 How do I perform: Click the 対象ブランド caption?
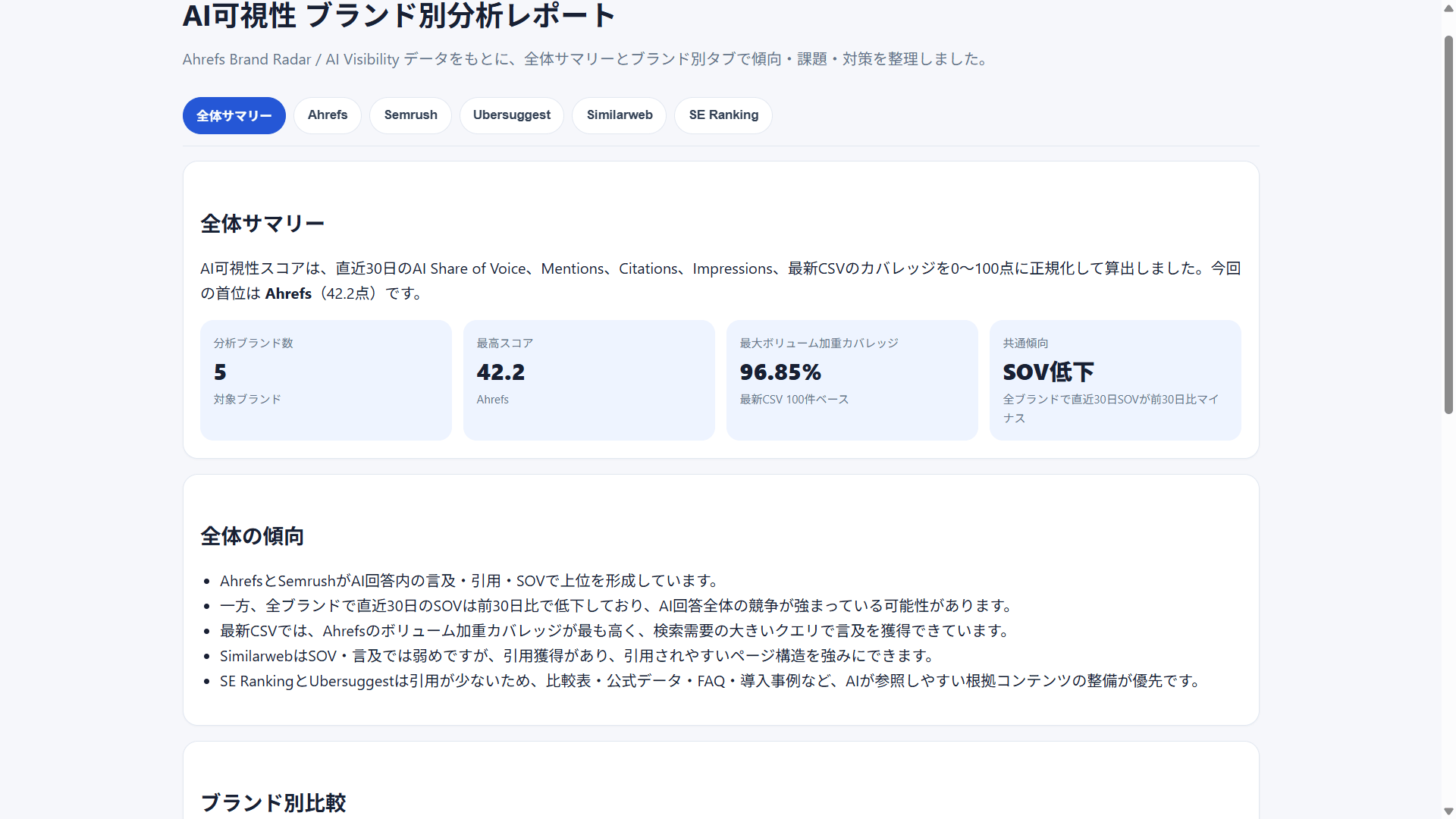coord(247,400)
